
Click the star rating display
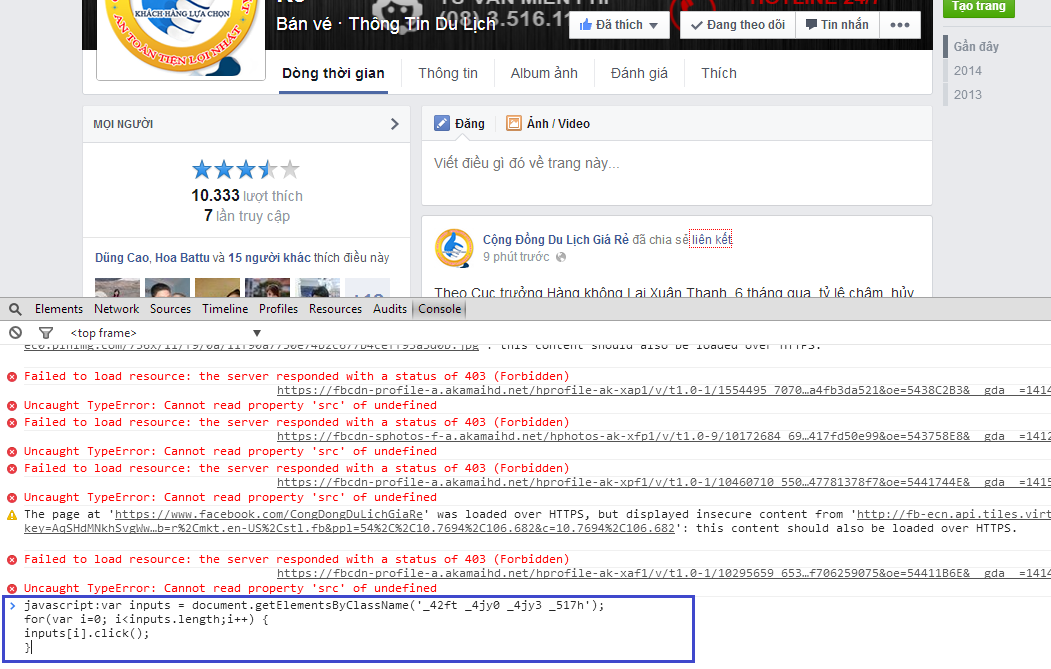point(245,170)
